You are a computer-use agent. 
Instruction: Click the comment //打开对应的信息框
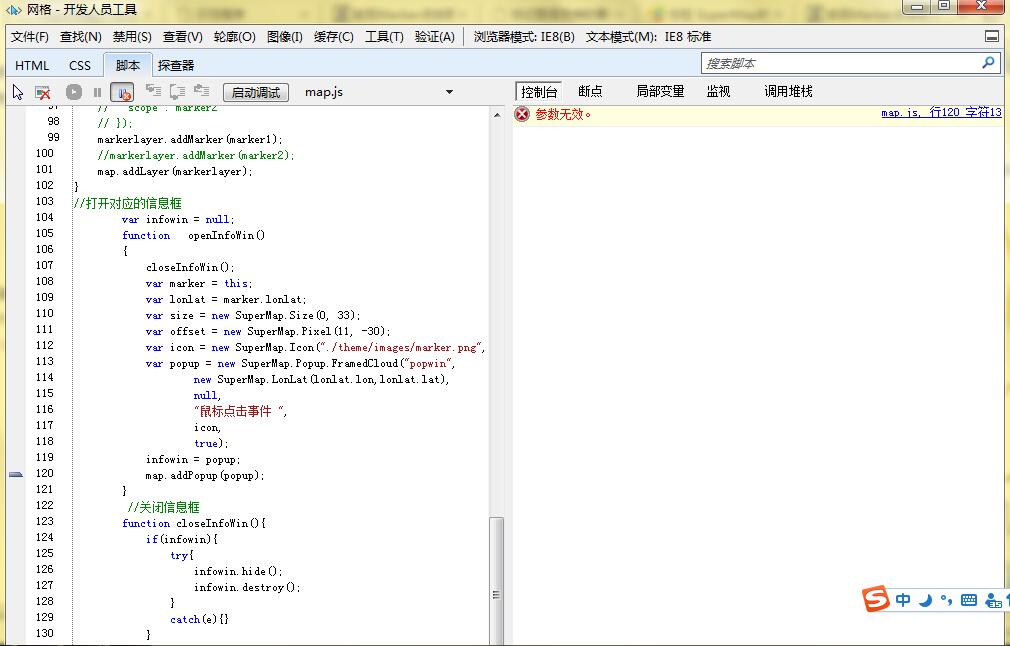pos(128,204)
